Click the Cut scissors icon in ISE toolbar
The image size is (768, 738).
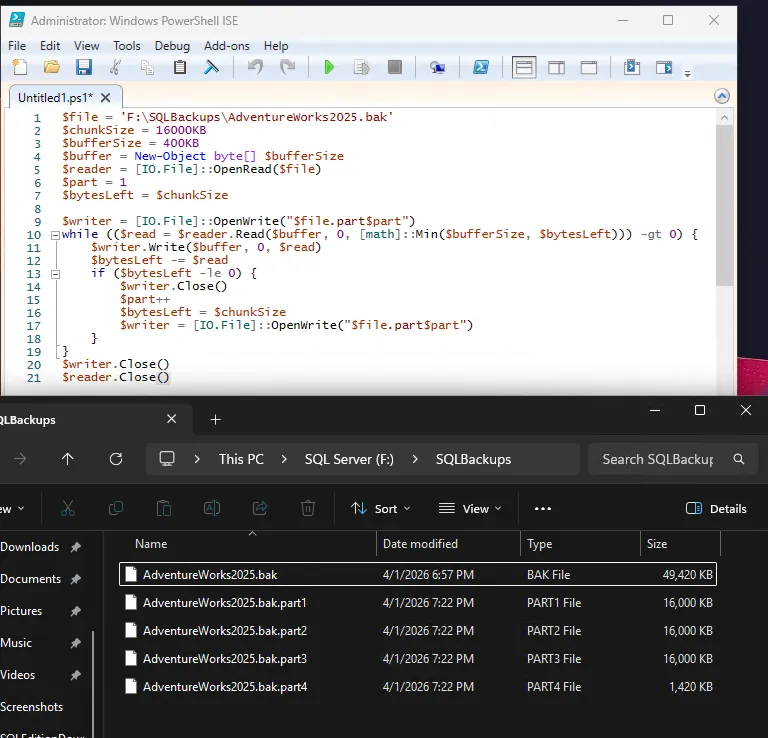tap(116, 67)
